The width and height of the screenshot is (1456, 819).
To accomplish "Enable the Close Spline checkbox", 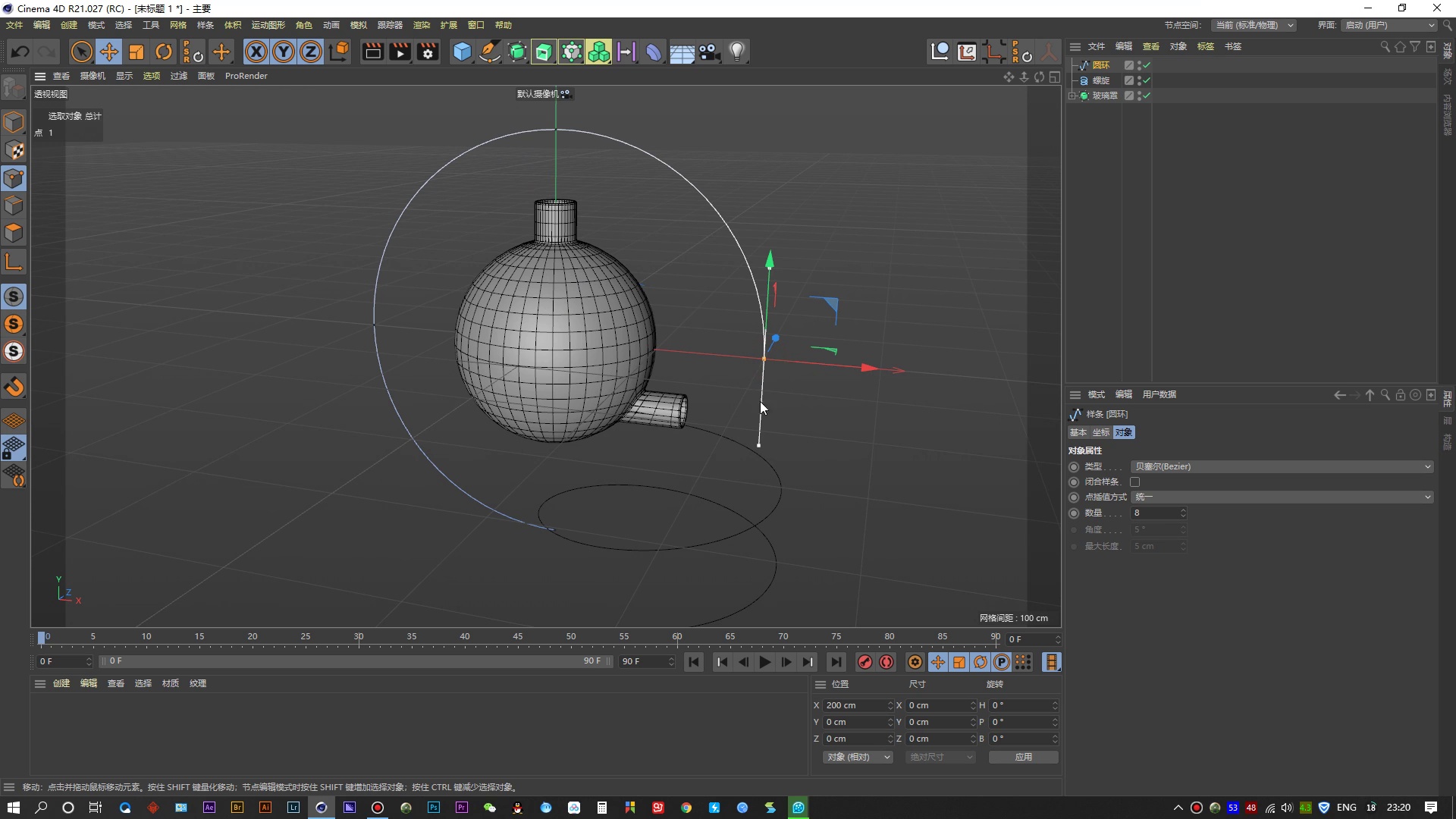I will pos(1134,482).
